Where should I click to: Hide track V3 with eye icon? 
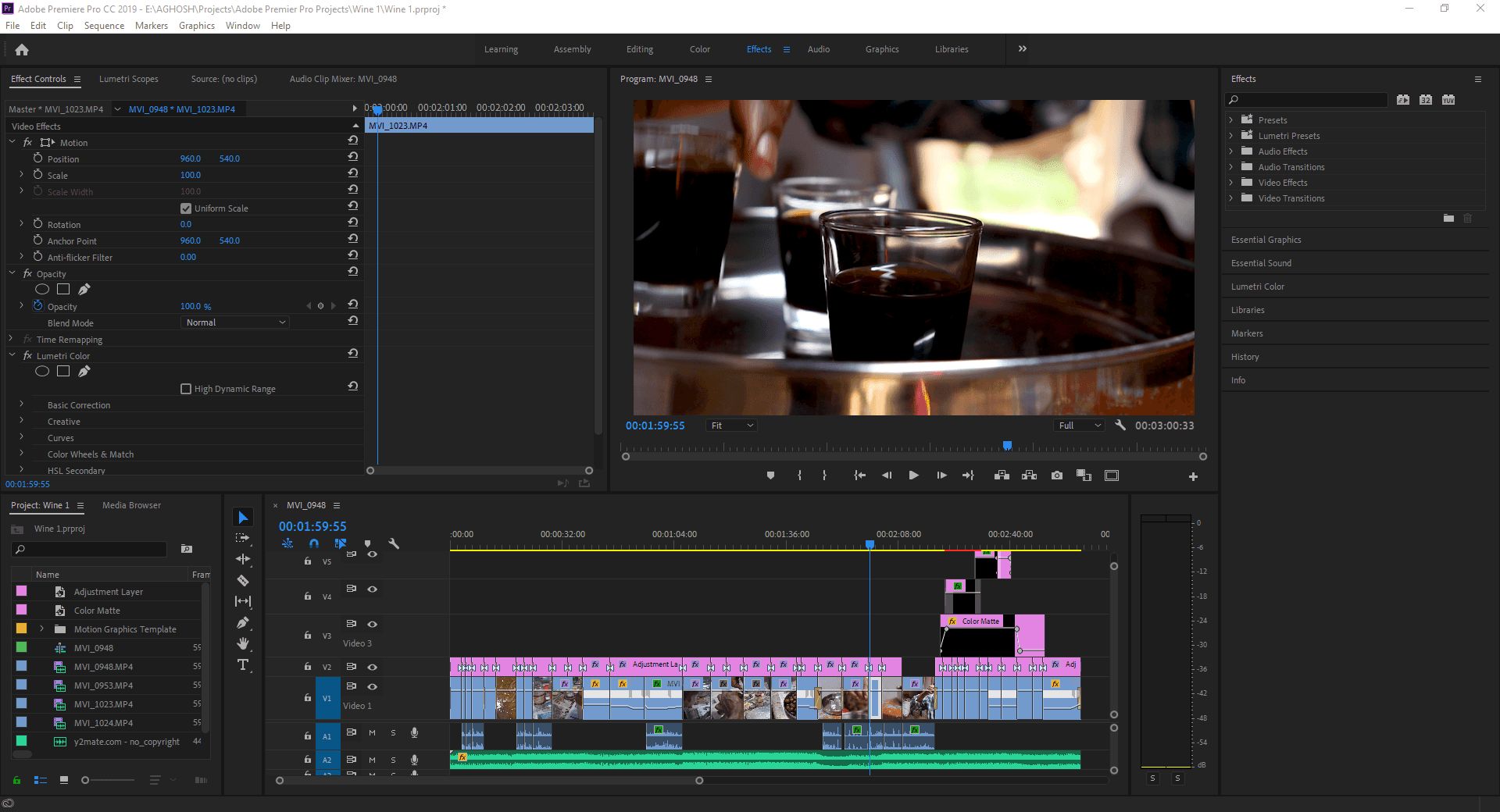(x=373, y=624)
